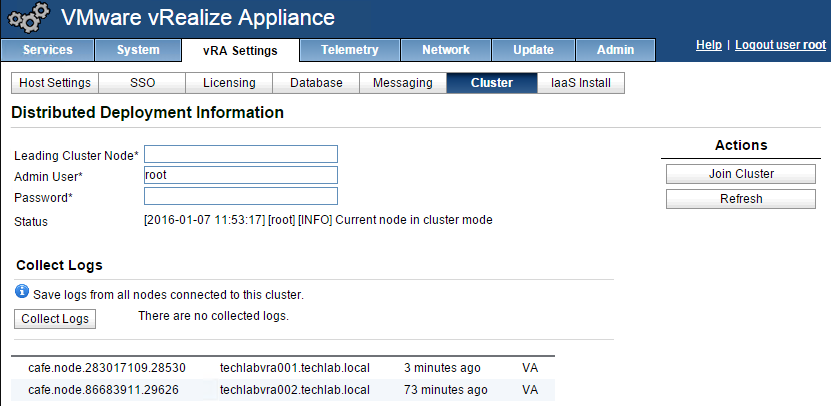Click the Leading Cluster Node label
Screen dimensions: 831x406
point(76,156)
